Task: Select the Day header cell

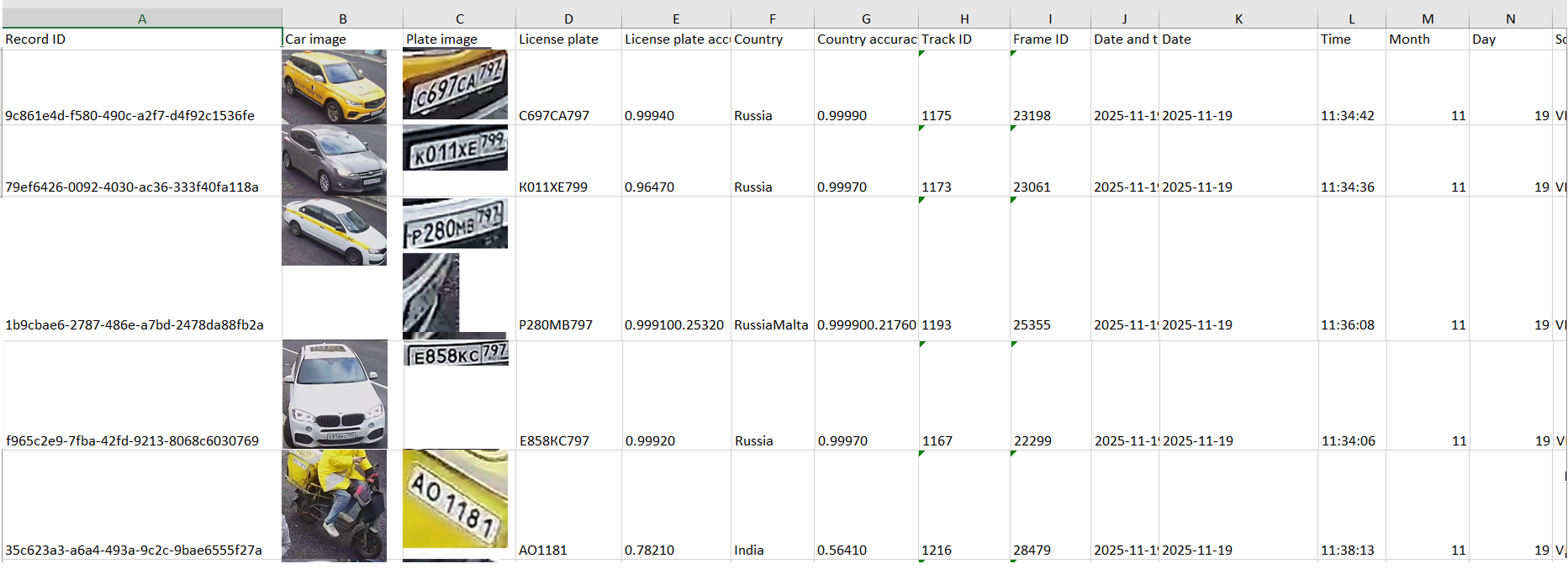Action: click(x=1511, y=40)
